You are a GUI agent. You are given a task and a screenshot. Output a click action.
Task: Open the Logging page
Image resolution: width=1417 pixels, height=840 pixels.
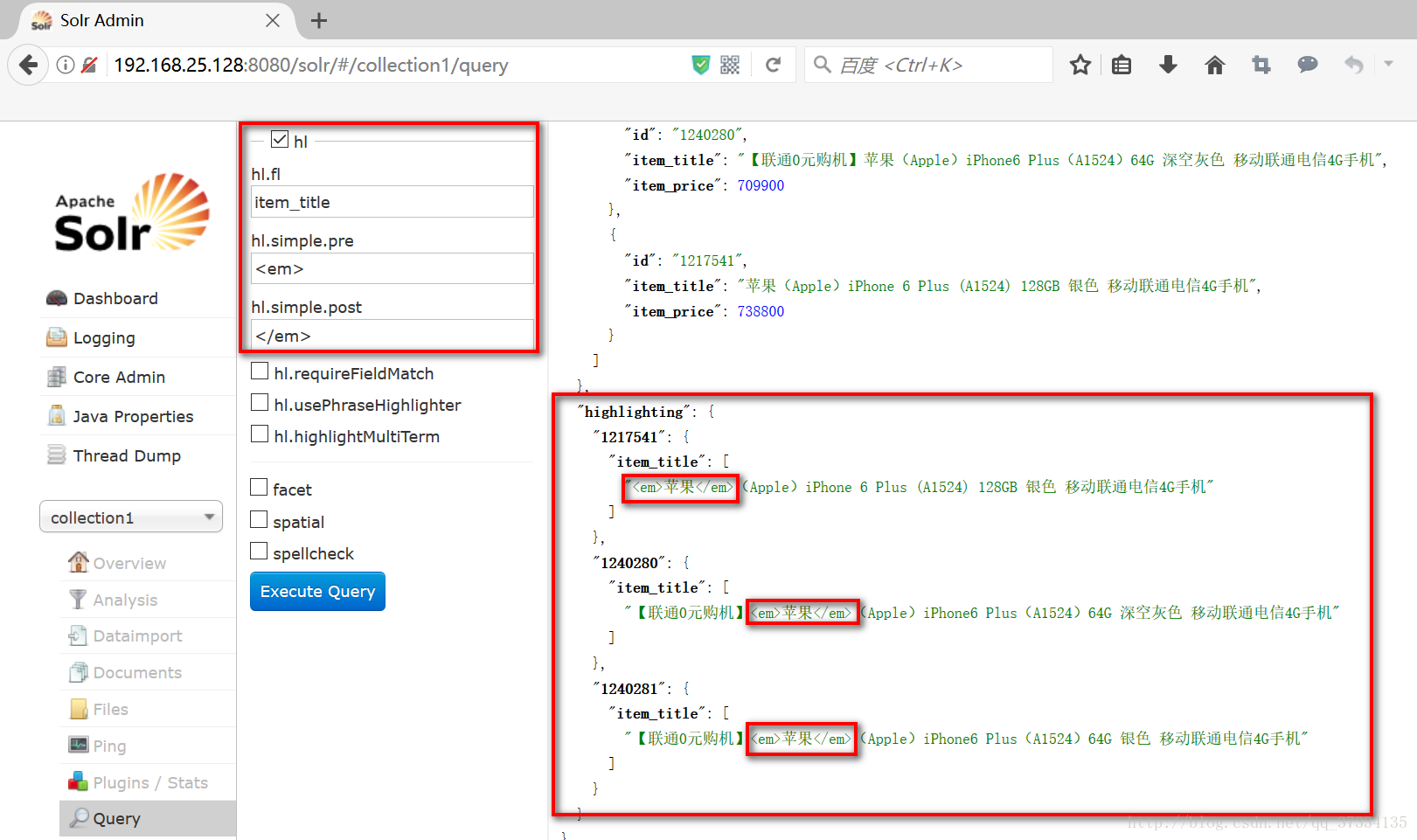(x=104, y=337)
